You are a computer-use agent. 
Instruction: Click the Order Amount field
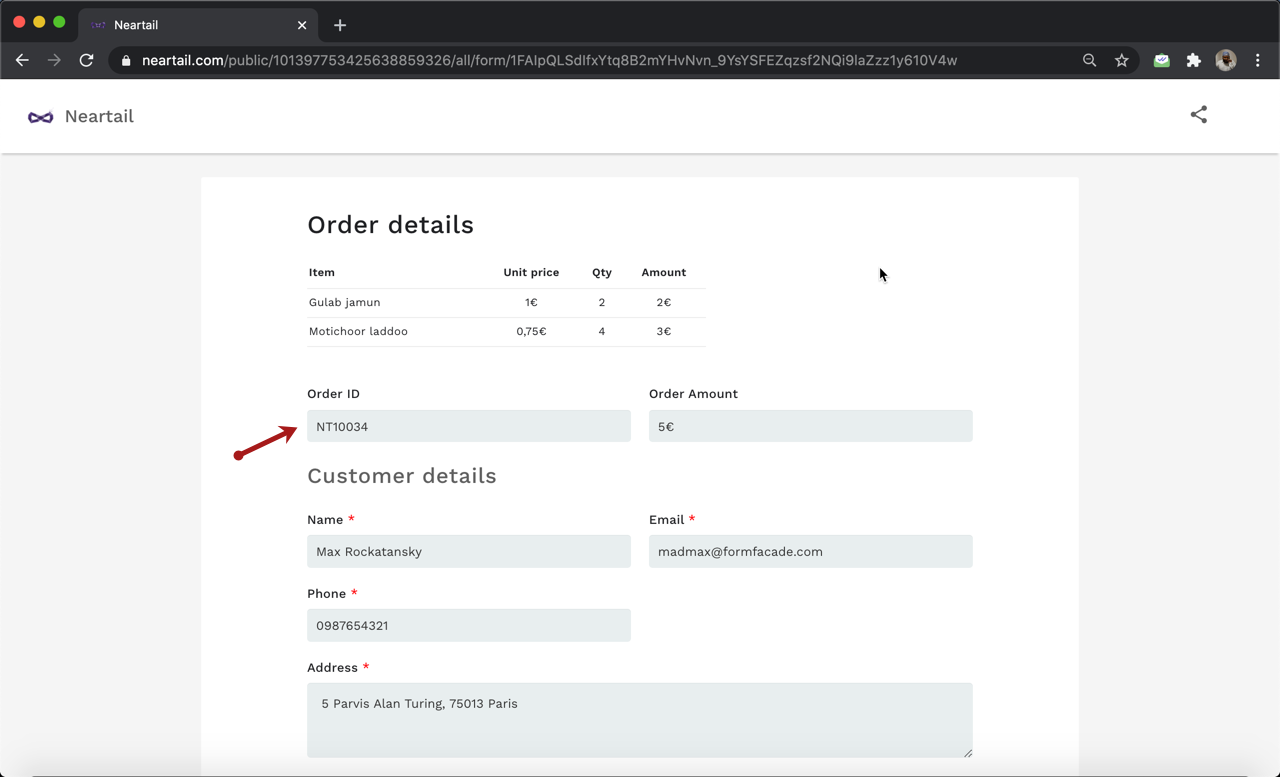810,426
